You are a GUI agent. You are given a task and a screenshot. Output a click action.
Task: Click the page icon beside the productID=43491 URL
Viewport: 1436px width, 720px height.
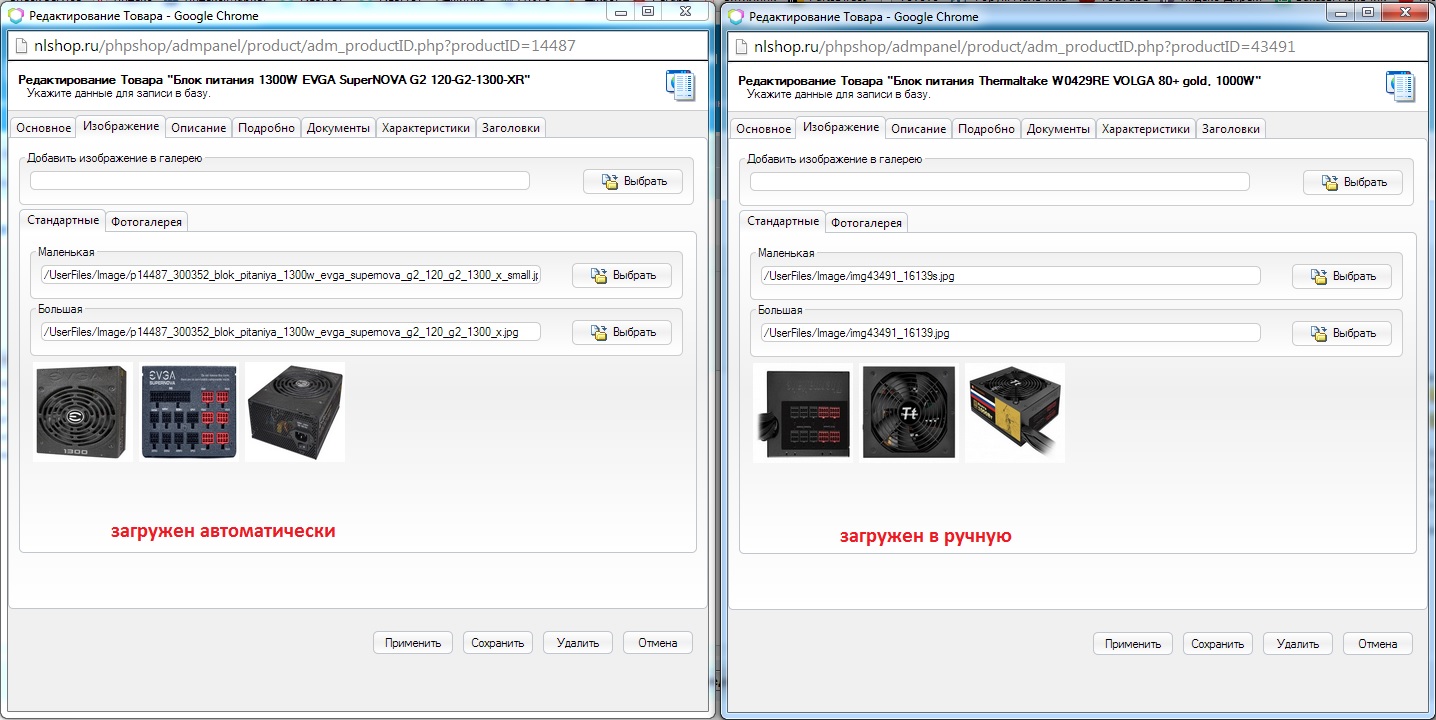point(739,46)
